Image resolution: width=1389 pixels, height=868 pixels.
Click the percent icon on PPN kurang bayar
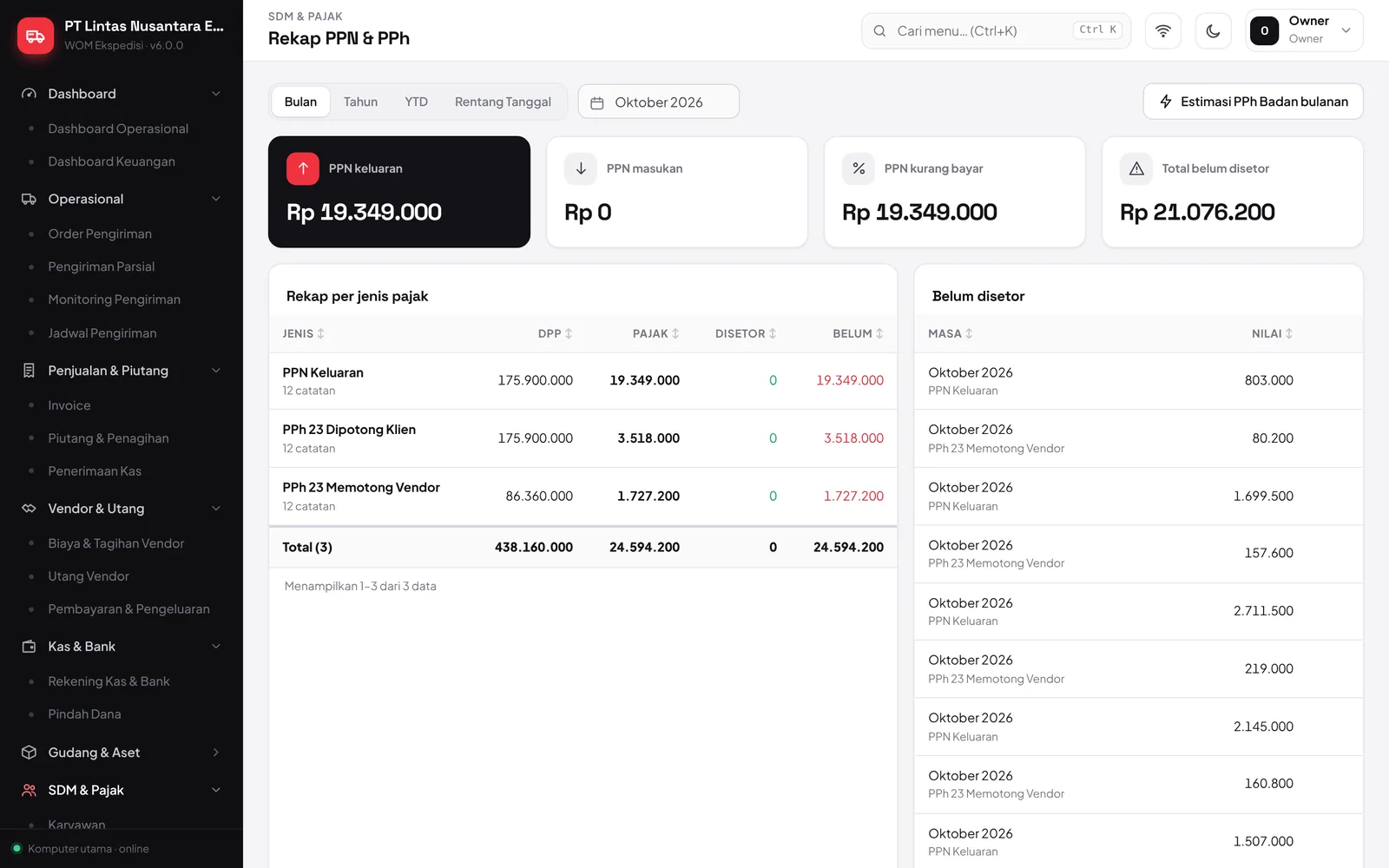[859, 168]
